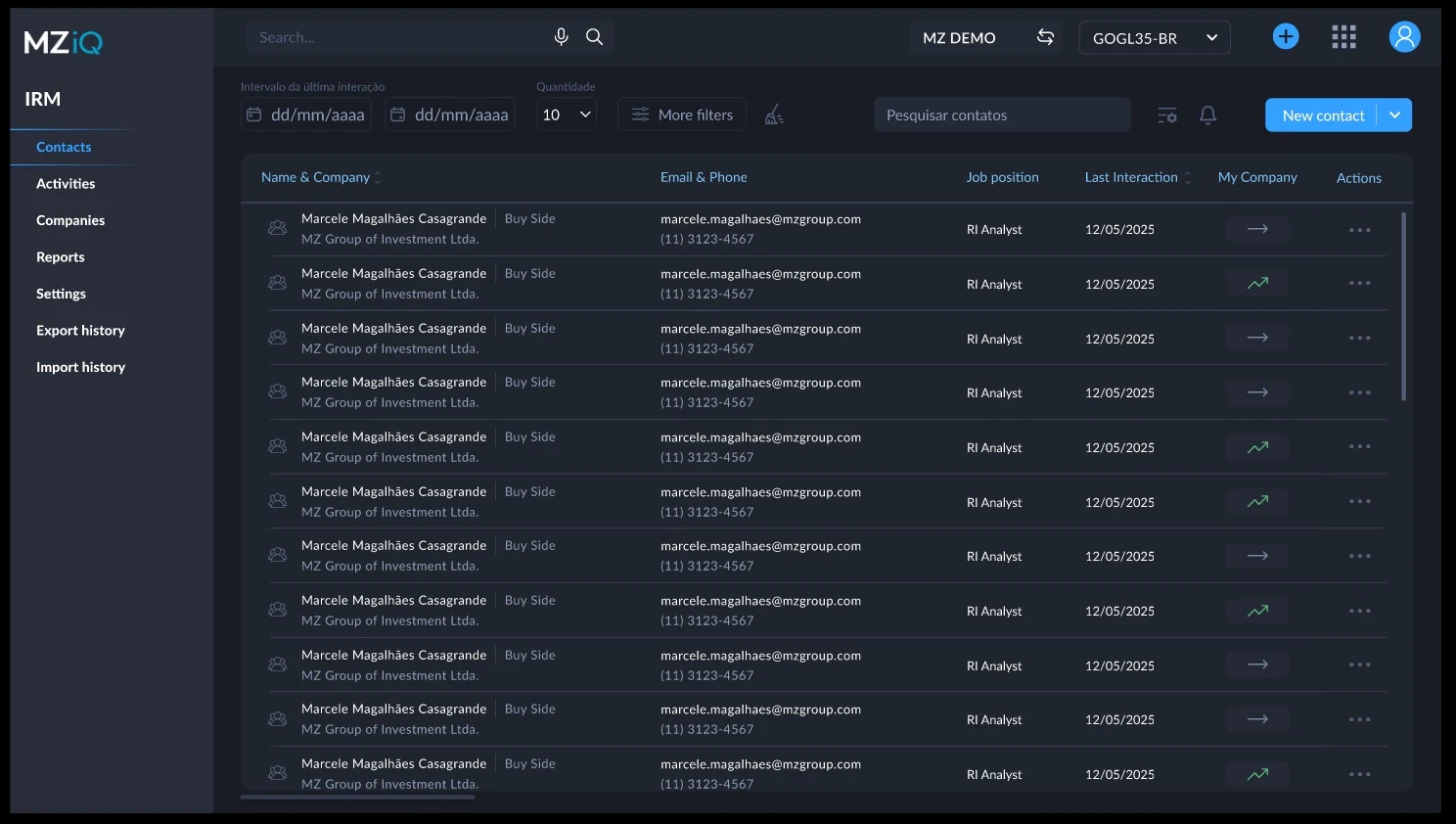This screenshot has height=824, width=1456.
Task: Click contact group icon in first row
Action: tap(278, 228)
